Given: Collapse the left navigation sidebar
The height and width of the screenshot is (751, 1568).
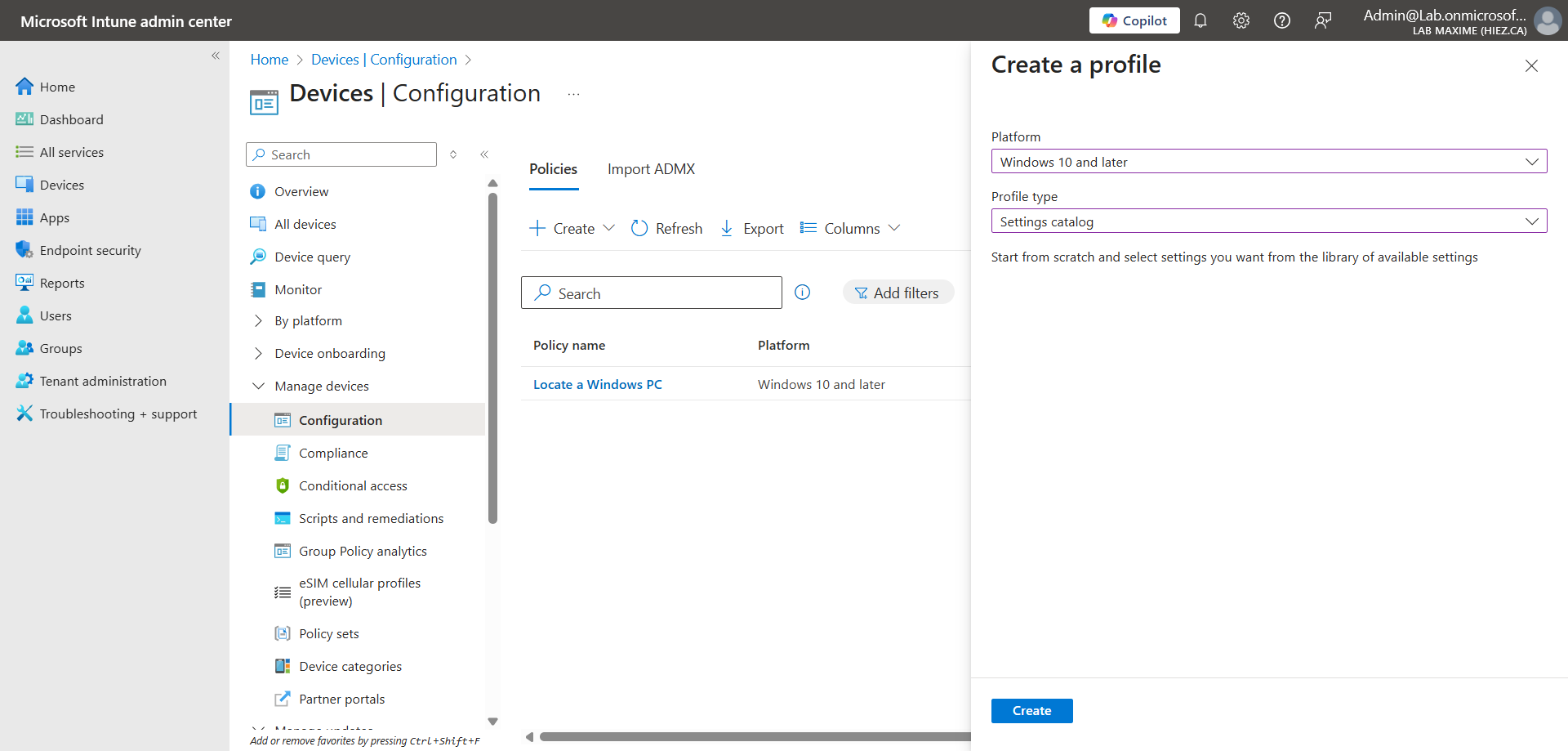Looking at the screenshot, I should tap(216, 56).
